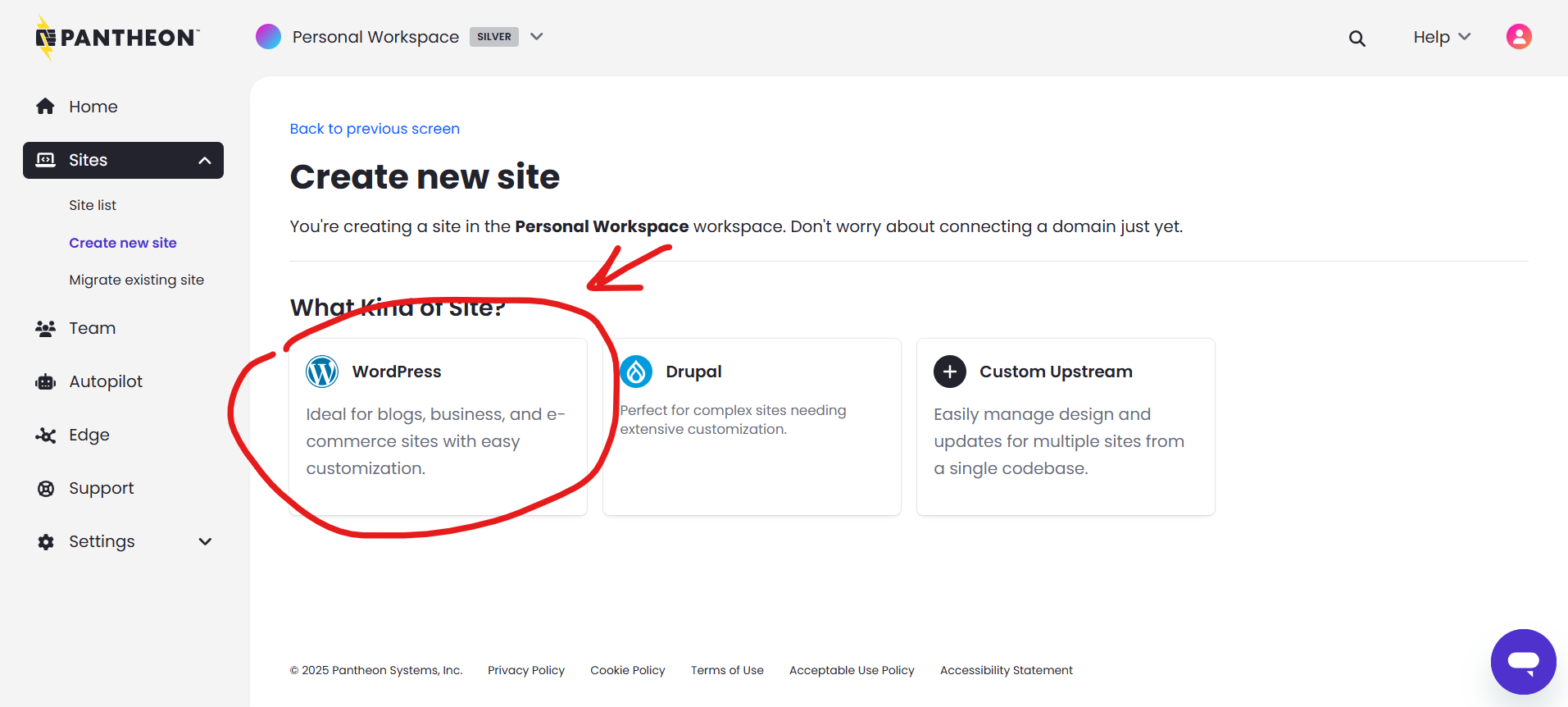Open the Accessibility Statement link
Screen dimensions: 1568x707
coord(1007,670)
